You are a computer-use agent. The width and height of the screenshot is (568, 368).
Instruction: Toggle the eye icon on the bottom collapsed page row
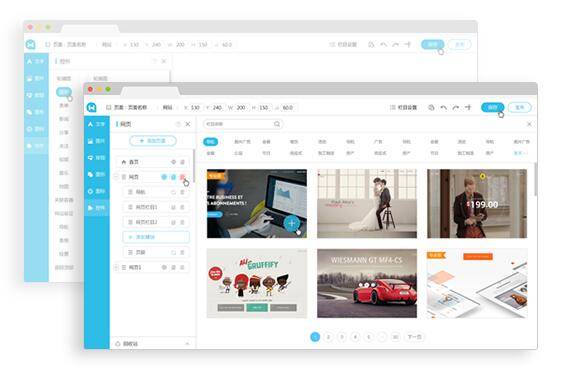click(164, 267)
